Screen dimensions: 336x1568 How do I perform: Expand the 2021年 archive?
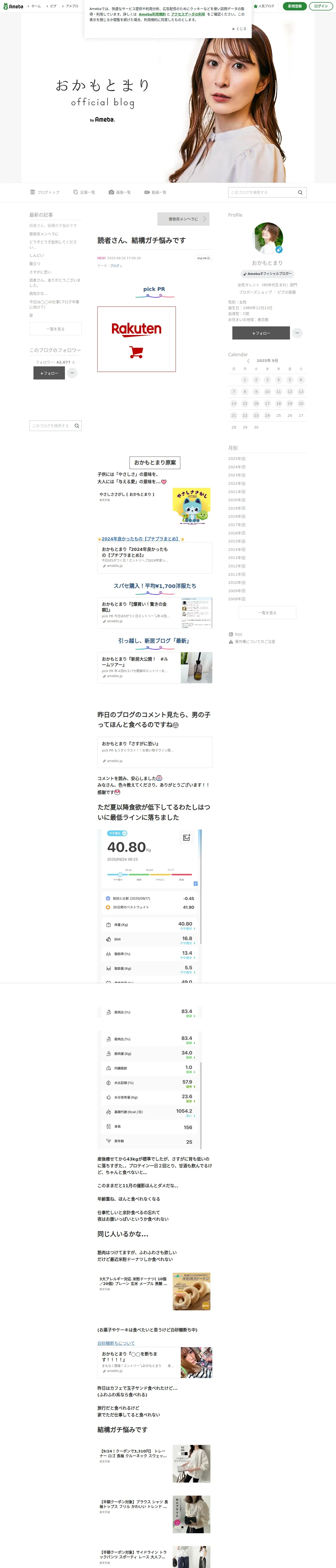point(237,492)
